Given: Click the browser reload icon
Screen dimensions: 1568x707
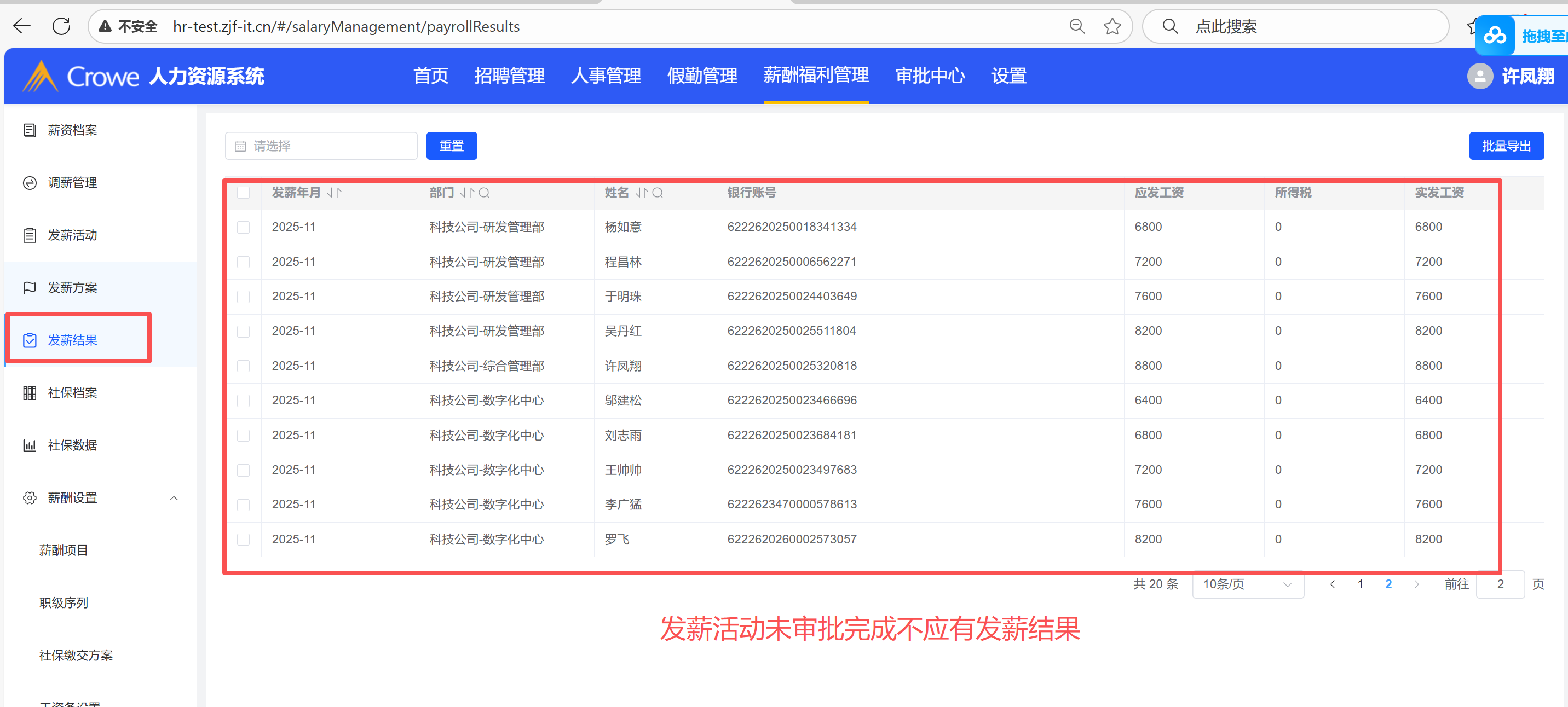Looking at the screenshot, I should click(x=61, y=26).
